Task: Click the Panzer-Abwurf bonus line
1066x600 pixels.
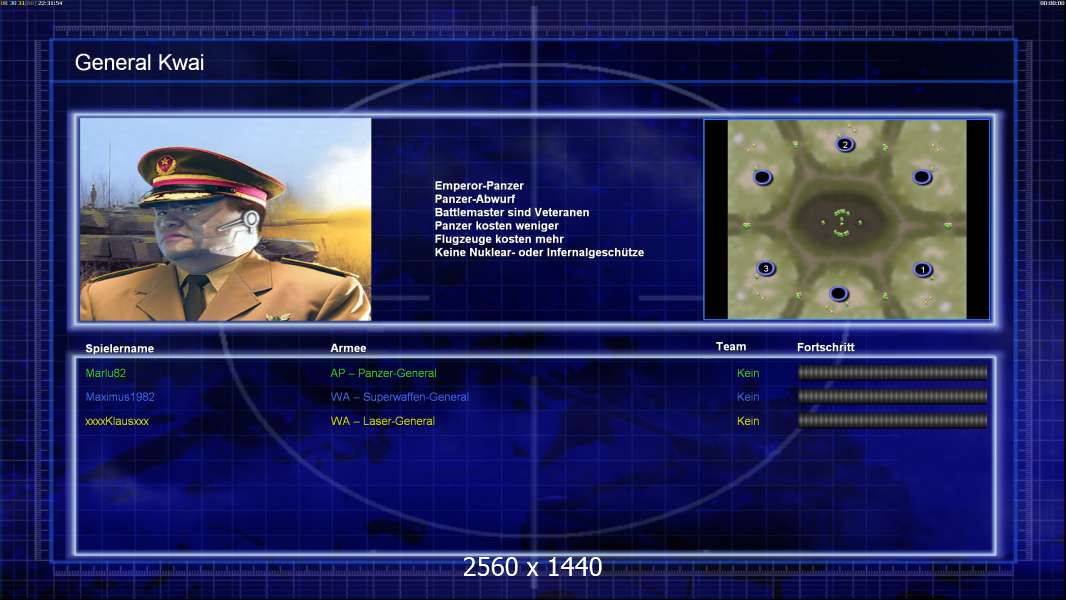Action: (475, 199)
